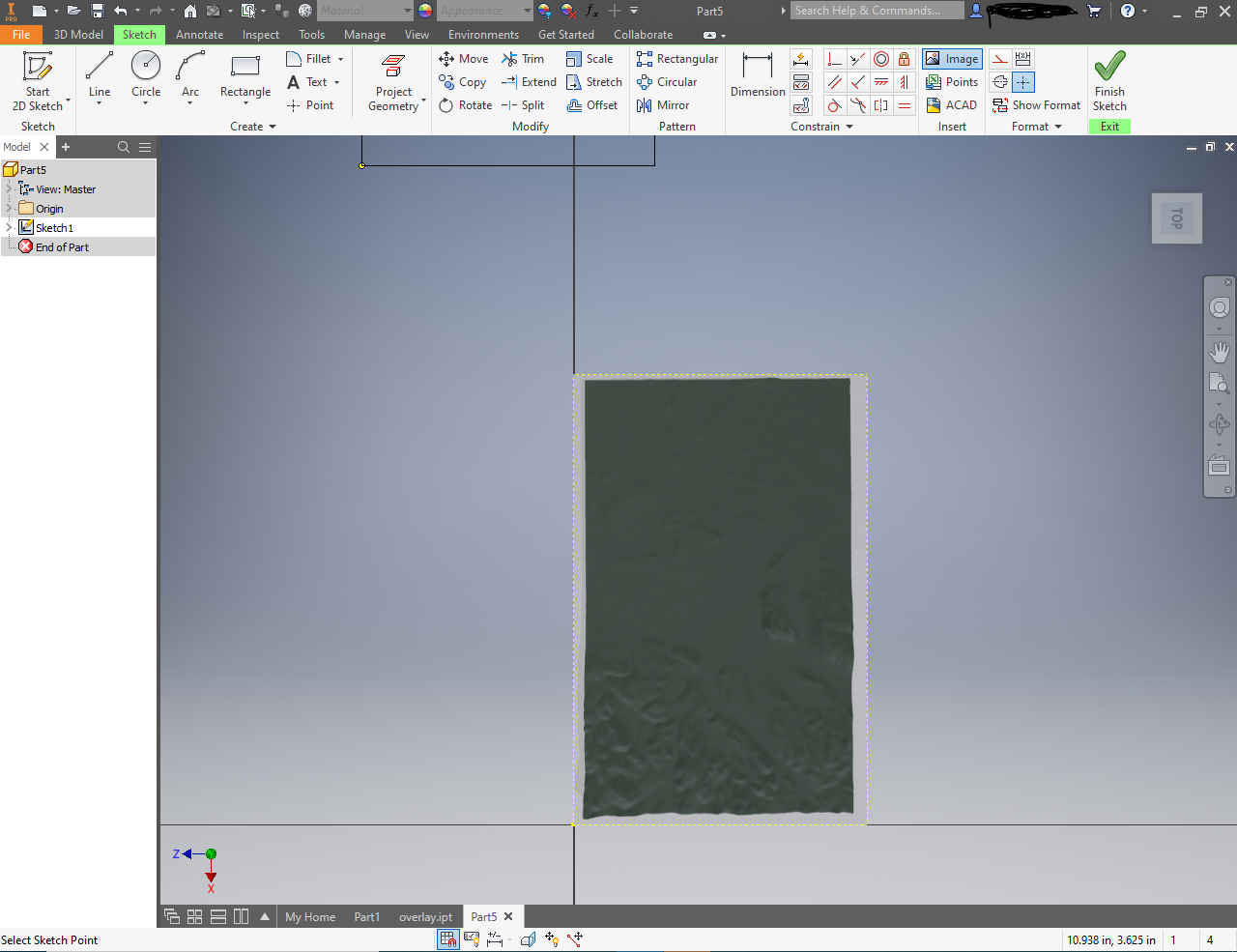Click the Save icon in quick access toolbar
Screen dimensions: 1237x952
point(98,11)
